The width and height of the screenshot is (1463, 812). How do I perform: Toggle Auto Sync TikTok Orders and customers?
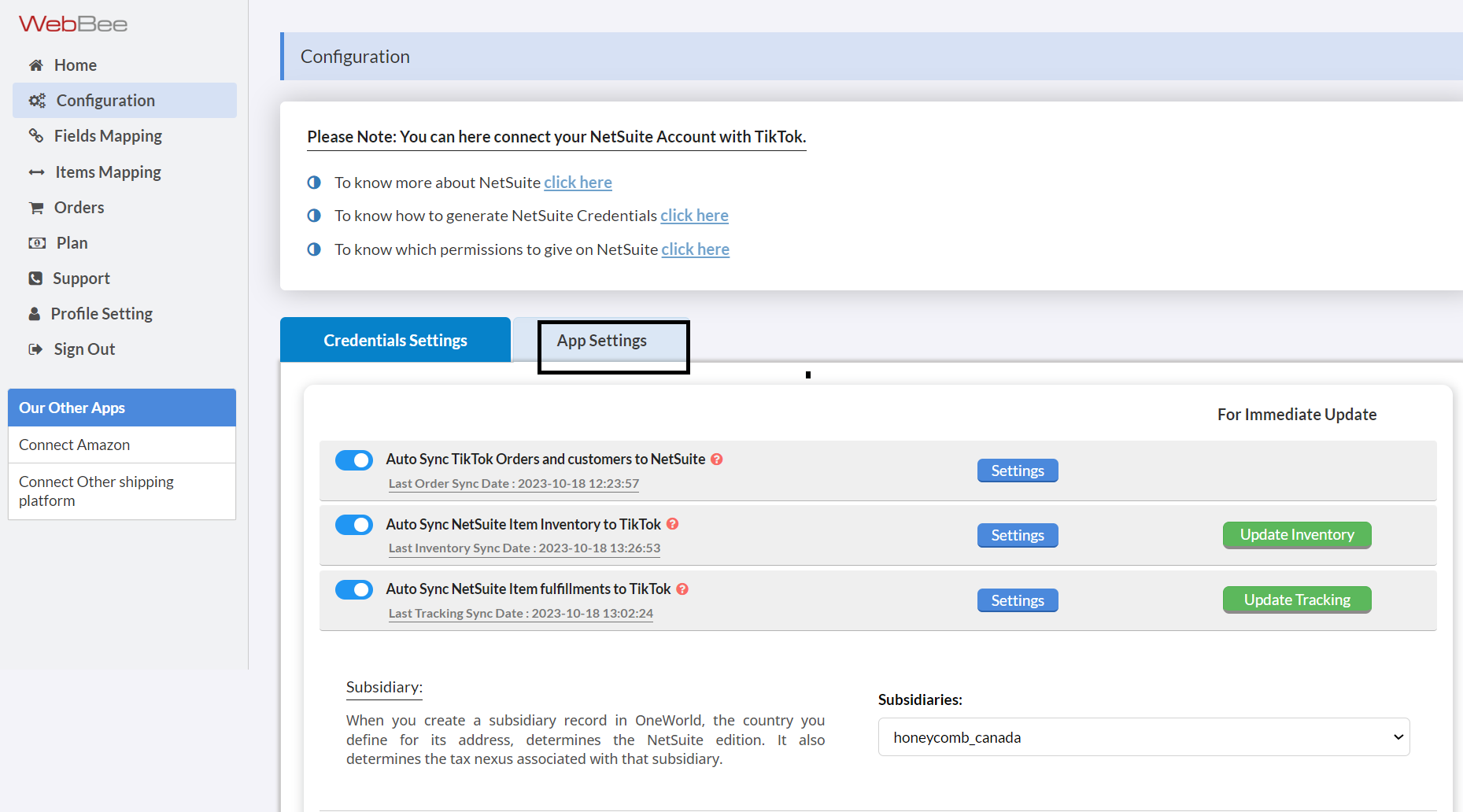354,460
